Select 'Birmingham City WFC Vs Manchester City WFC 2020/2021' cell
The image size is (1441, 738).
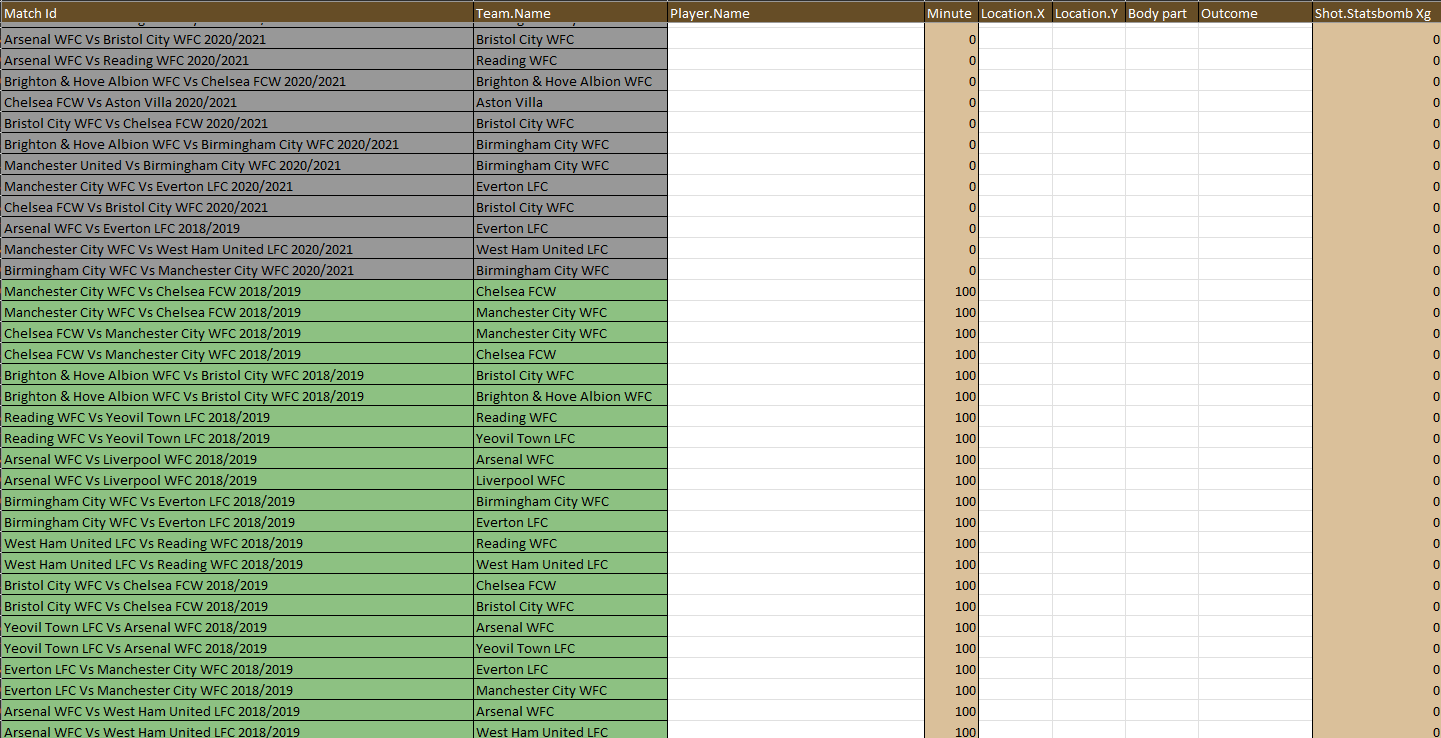tap(237, 270)
